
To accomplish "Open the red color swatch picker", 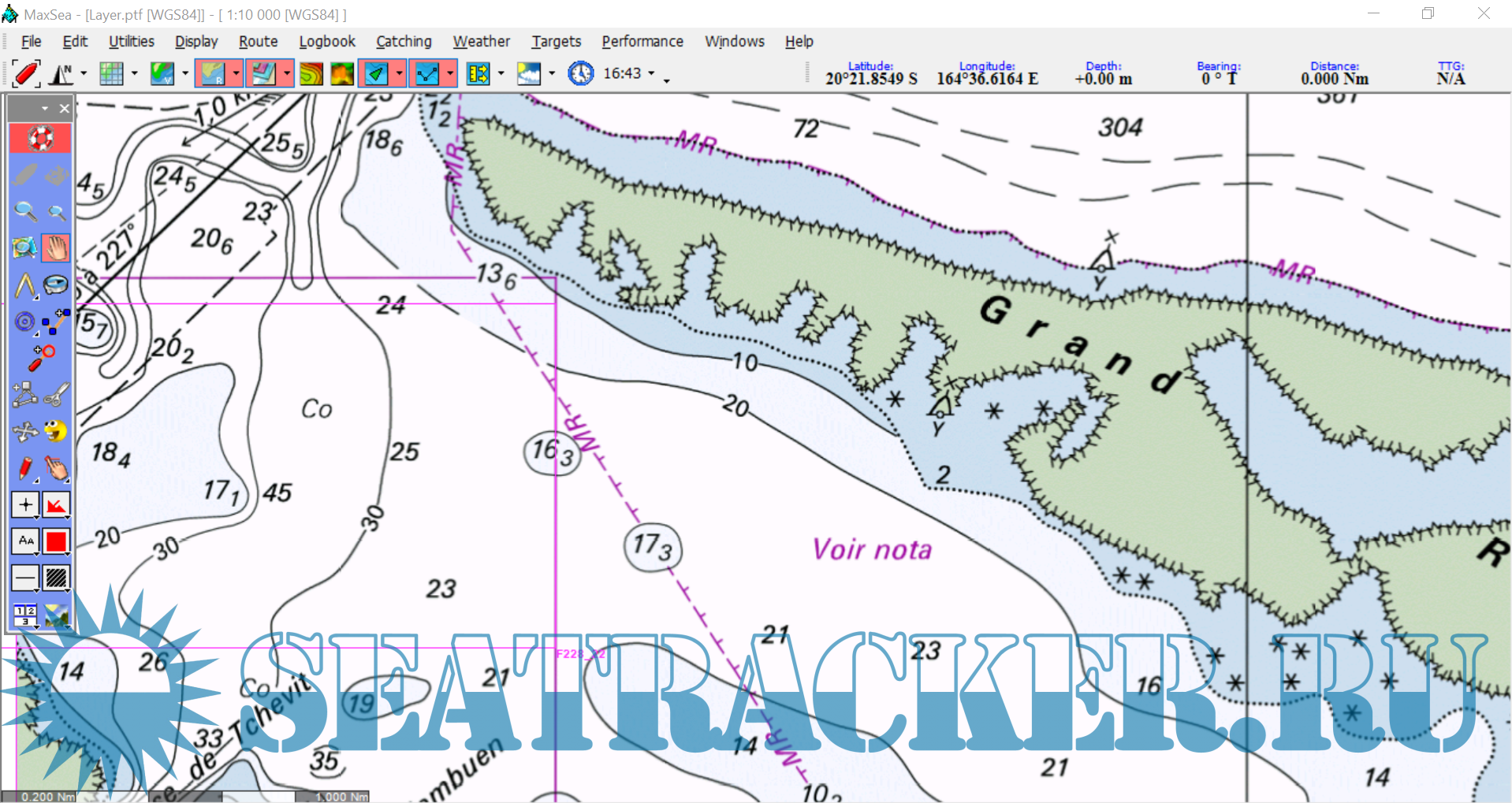I will pos(56,541).
